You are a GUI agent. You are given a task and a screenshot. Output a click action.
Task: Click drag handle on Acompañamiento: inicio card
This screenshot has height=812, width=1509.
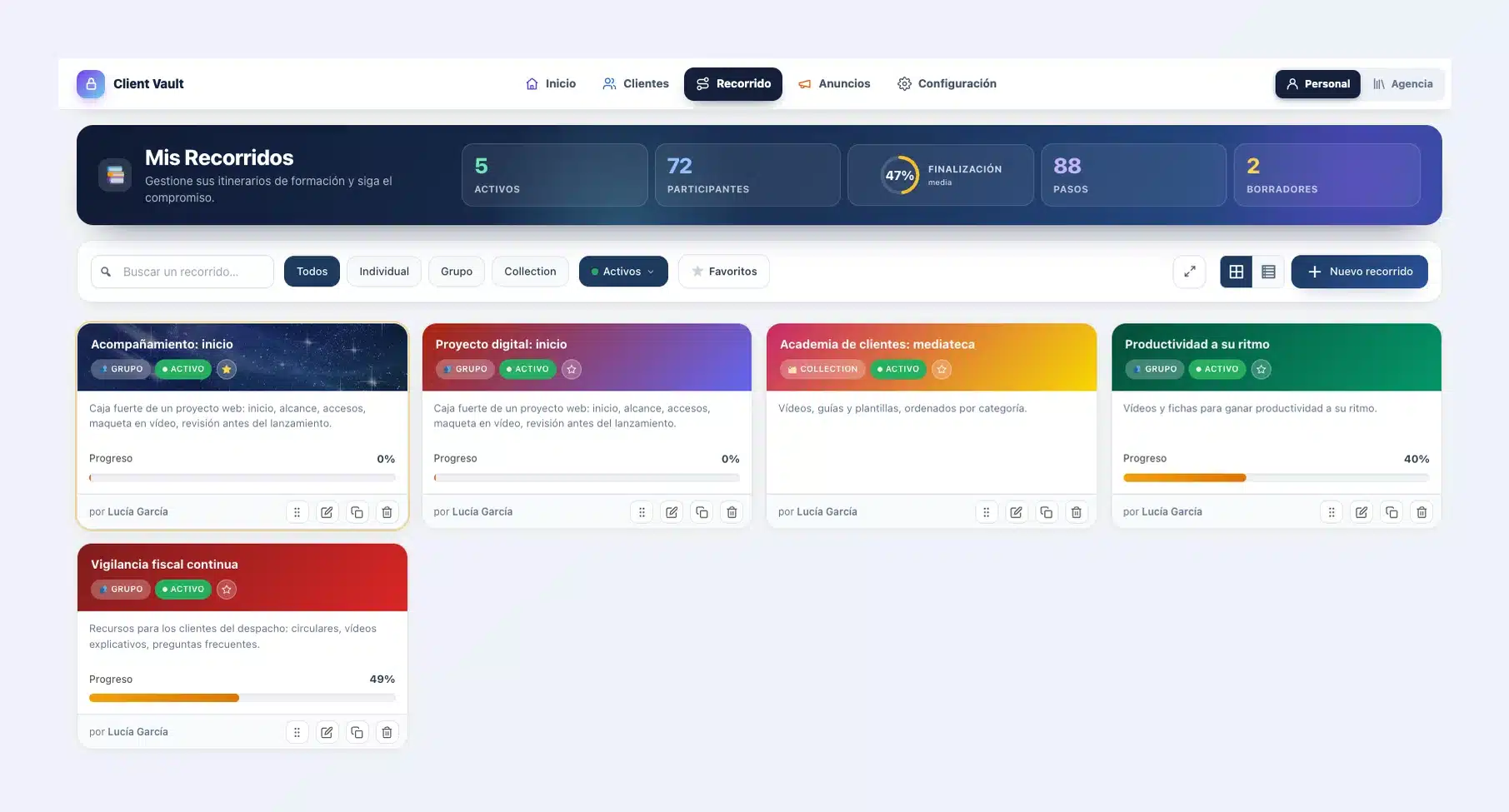click(297, 512)
